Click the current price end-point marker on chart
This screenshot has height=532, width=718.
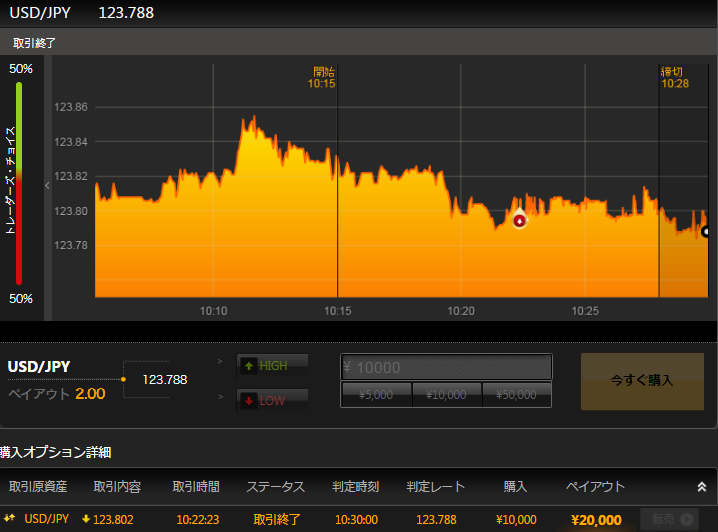tap(706, 232)
